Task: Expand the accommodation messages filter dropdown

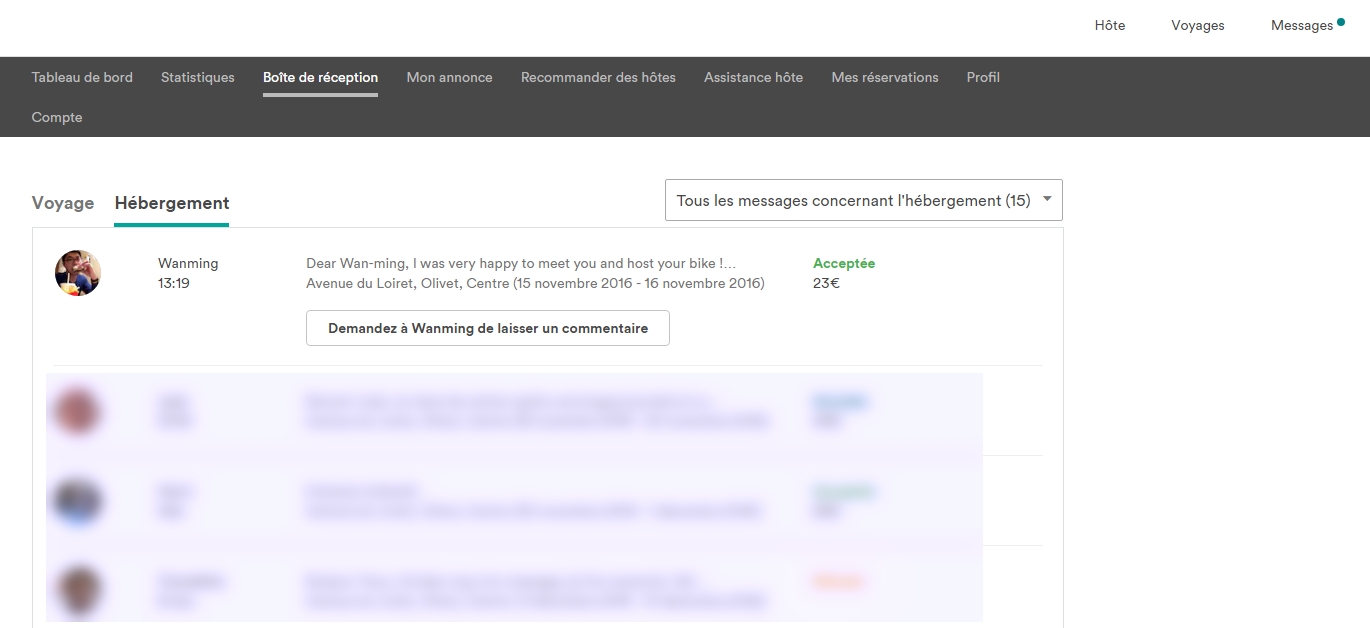Action: click(863, 200)
